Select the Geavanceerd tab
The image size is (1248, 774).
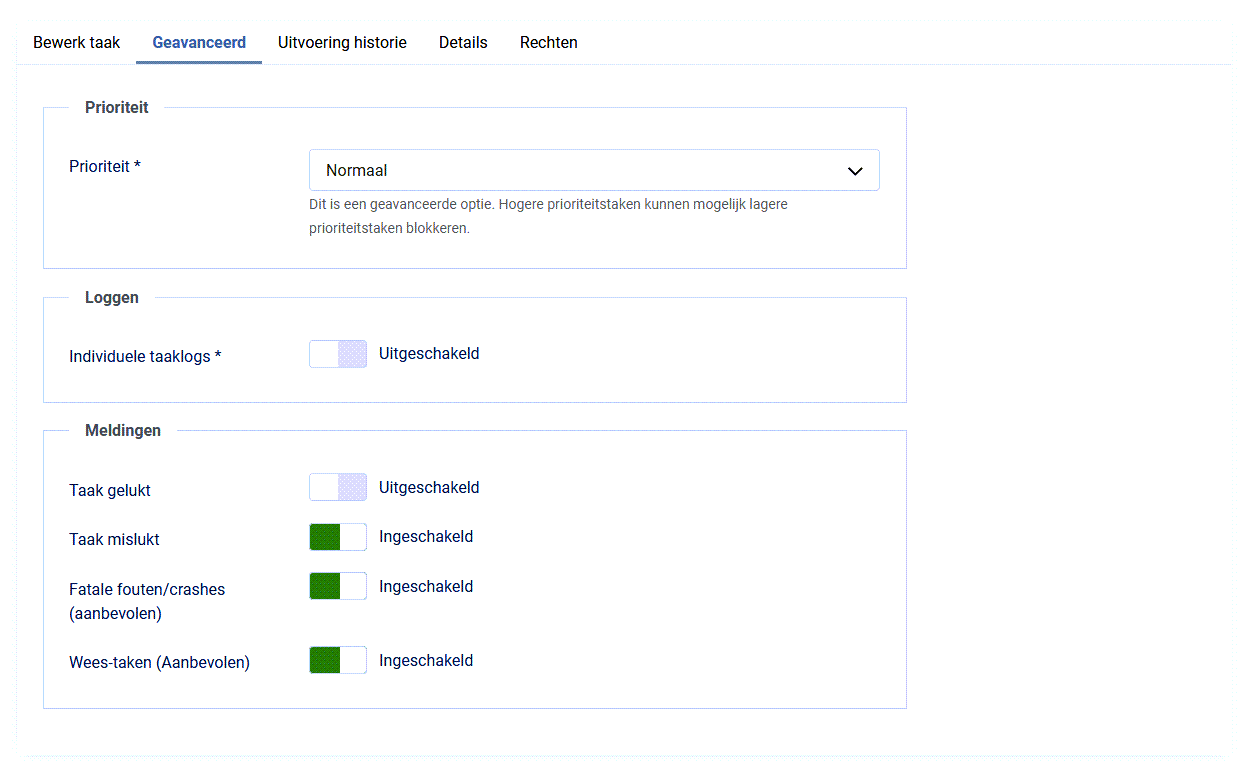click(x=199, y=43)
